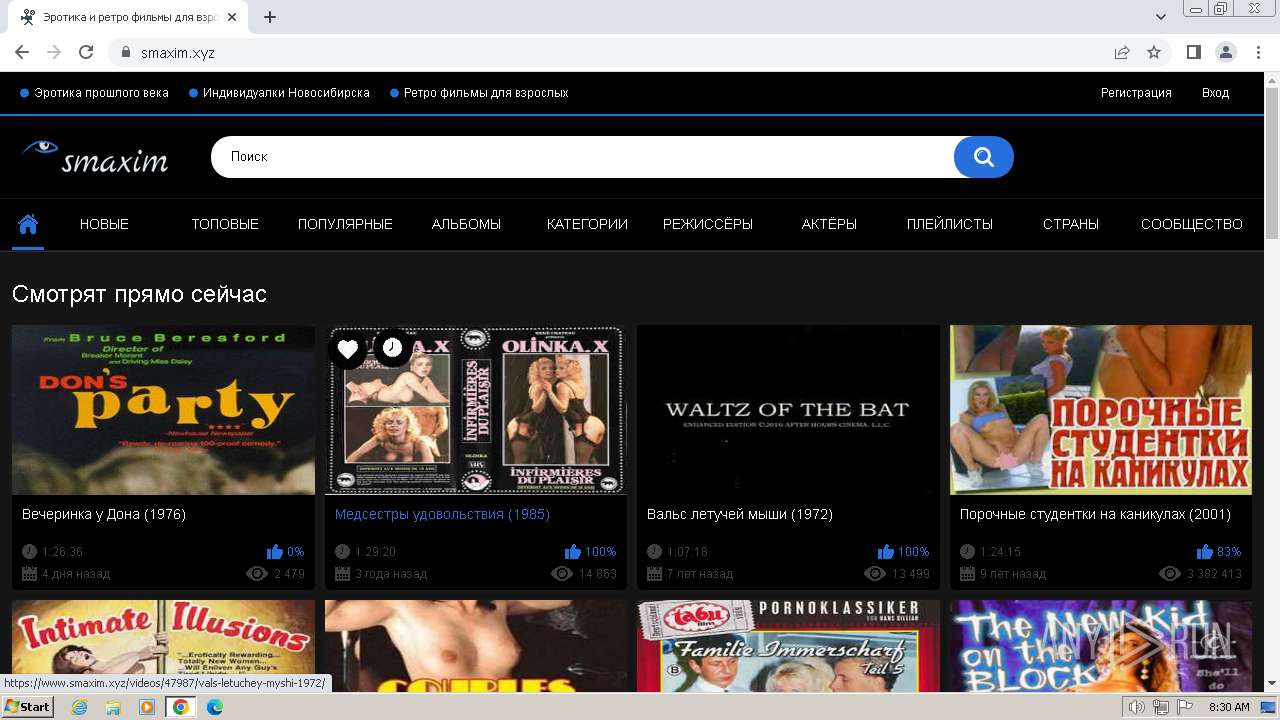Open Microsoft Edge from taskbar
Viewport: 1280px width, 720px height.
(x=215, y=707)
